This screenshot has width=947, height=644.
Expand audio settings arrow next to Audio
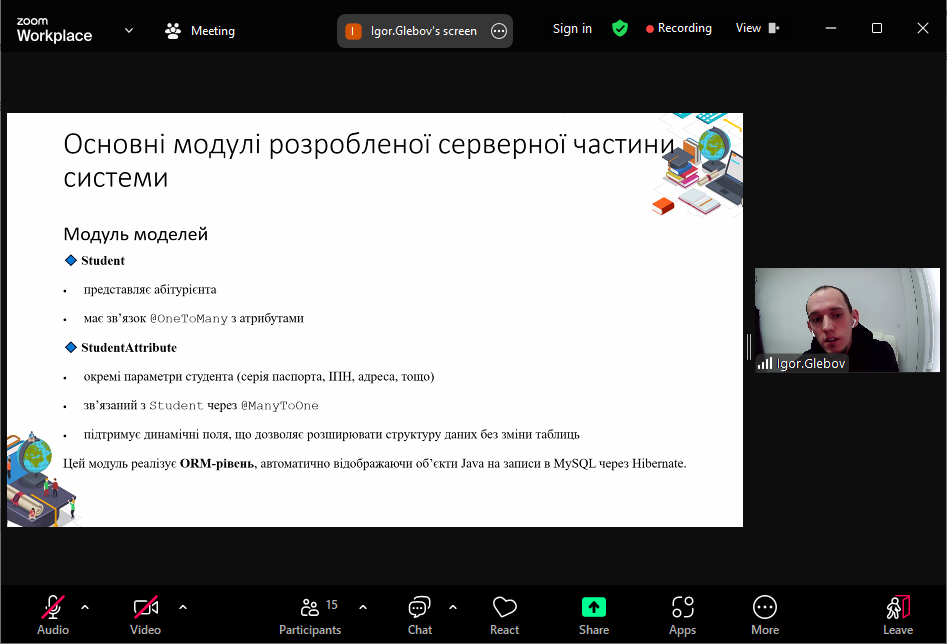(85, 607)
